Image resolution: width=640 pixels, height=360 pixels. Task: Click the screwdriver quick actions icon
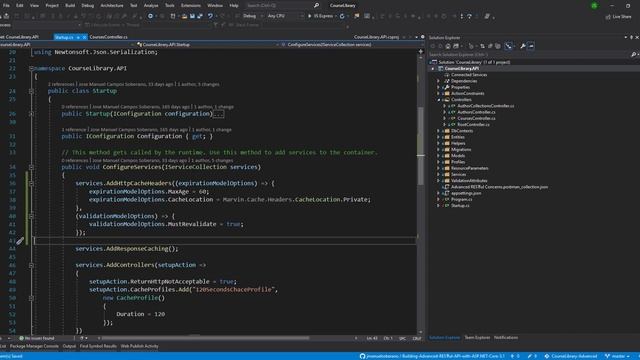tap(20, 241)
